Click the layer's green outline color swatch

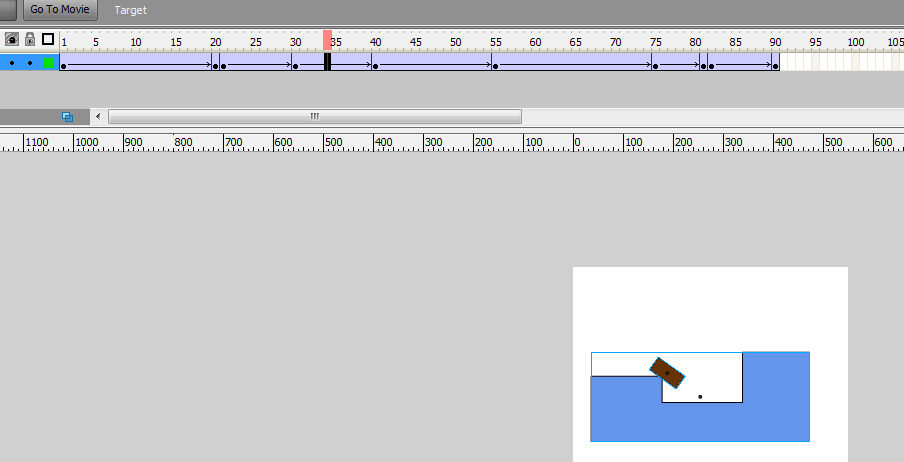[x=48, y=63]
